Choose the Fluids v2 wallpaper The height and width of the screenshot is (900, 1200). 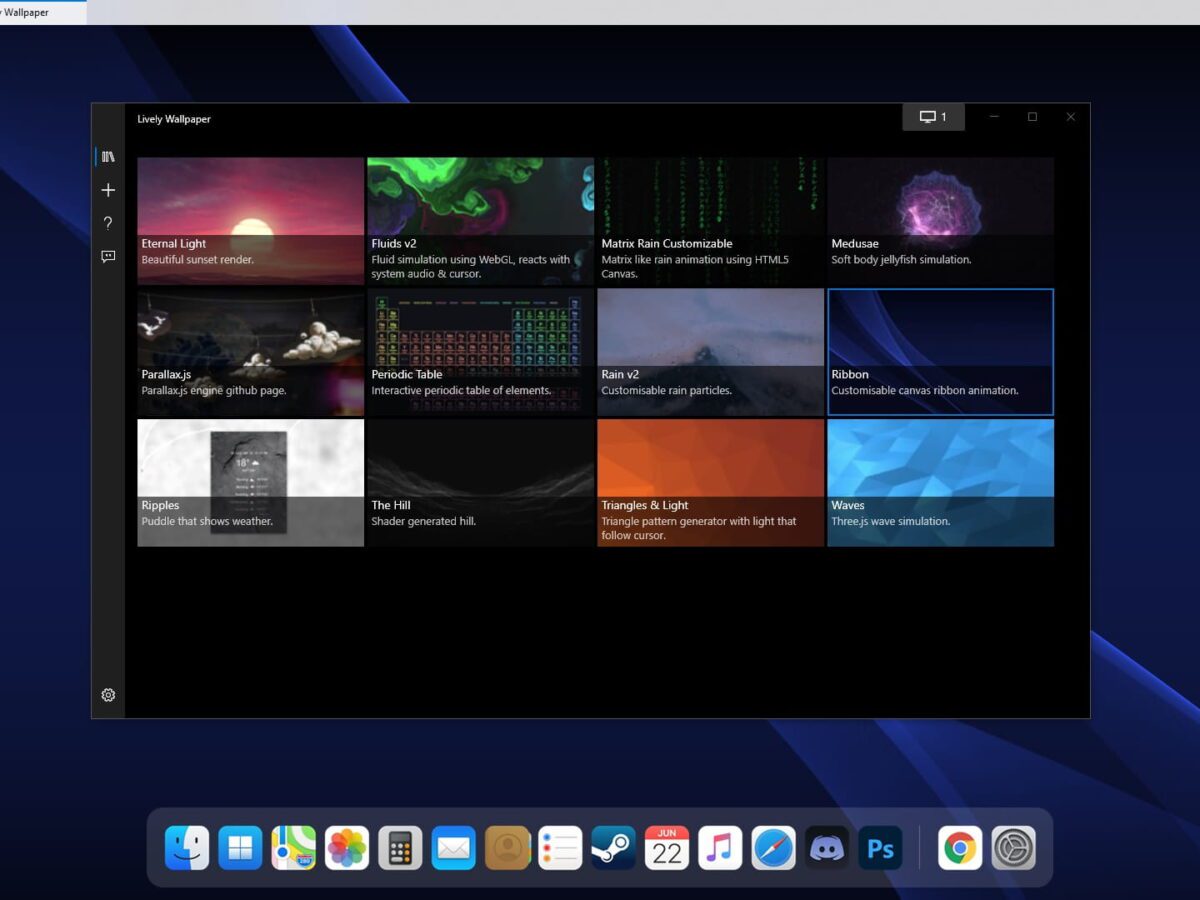pyautogui.click(x=480, y=220)
